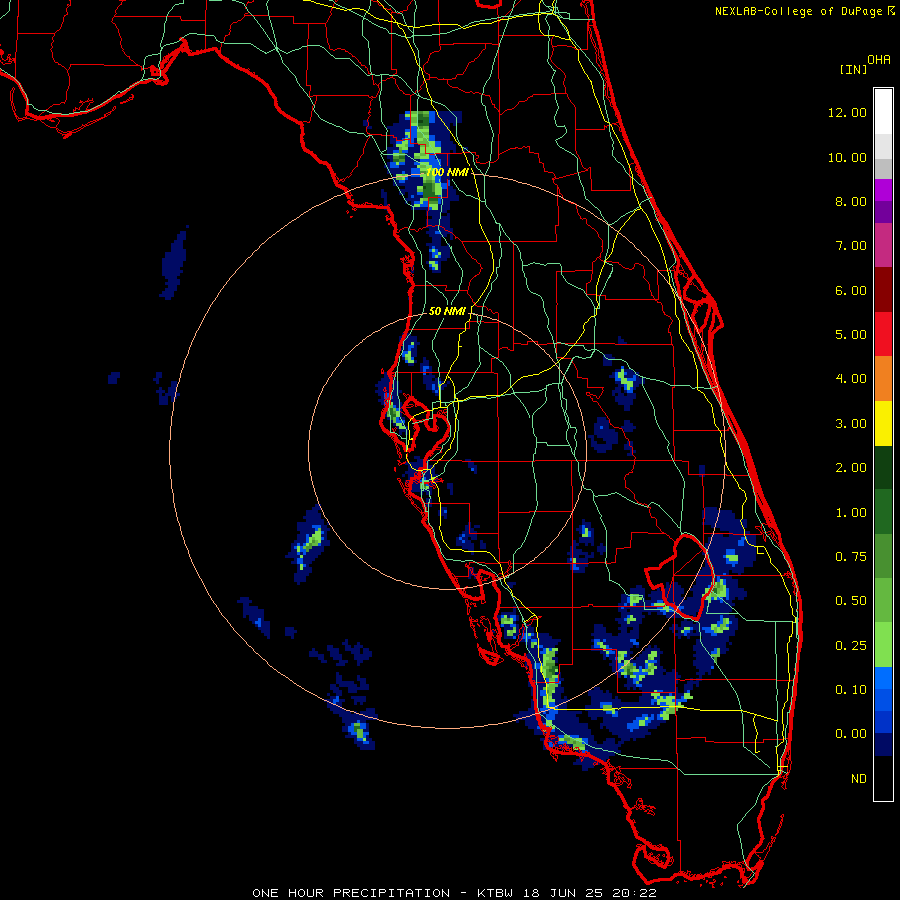Screen dimensions: 900x900
Task: Click the 10.00 legend value
Action: click(x=847, y=157)
